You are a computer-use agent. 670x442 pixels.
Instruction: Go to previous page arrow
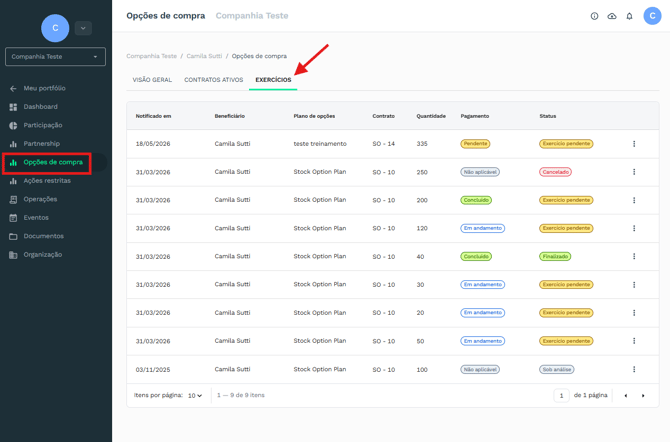(626, 396)
